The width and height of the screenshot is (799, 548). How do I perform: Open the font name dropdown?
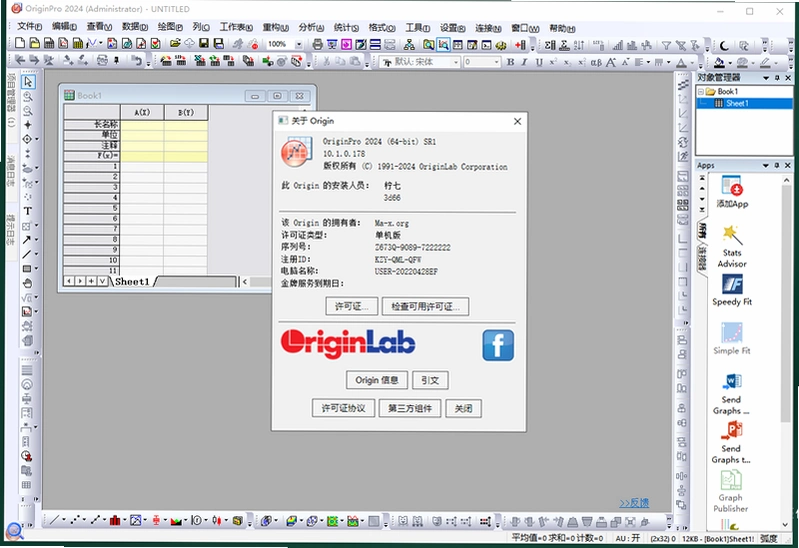click(456, 62)
